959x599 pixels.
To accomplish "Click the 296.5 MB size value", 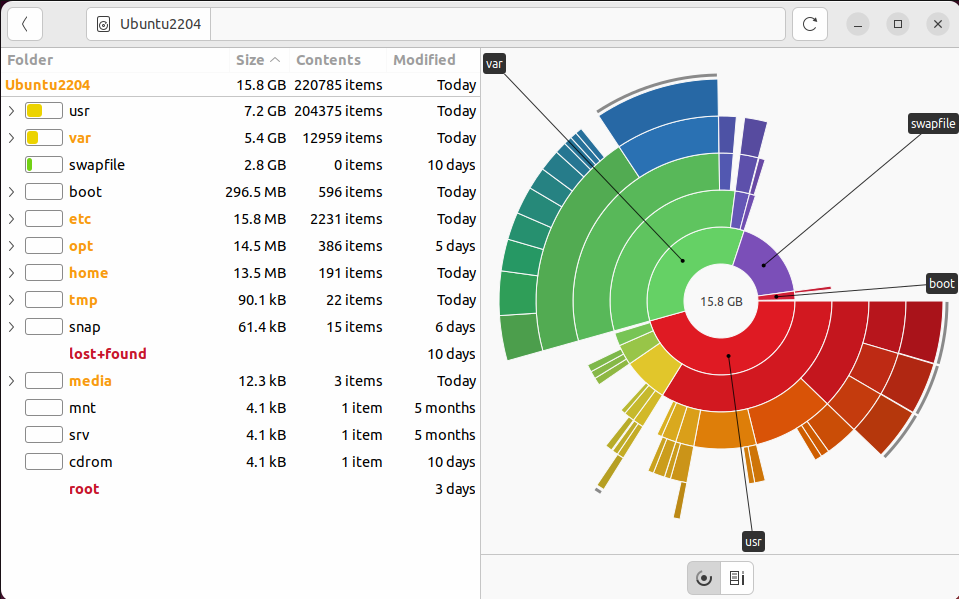I will pos(256,192).
